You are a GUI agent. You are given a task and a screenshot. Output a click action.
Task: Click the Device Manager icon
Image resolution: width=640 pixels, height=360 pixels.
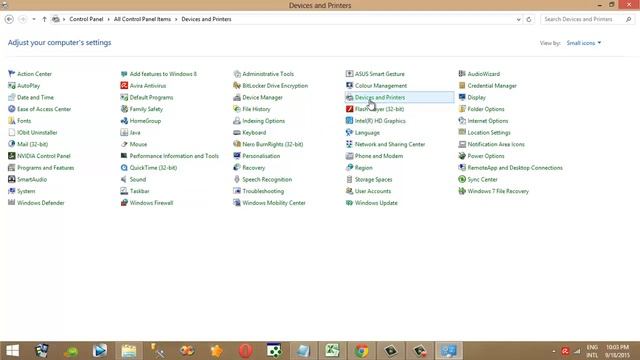pyautogui.click(x=237, y=97)
